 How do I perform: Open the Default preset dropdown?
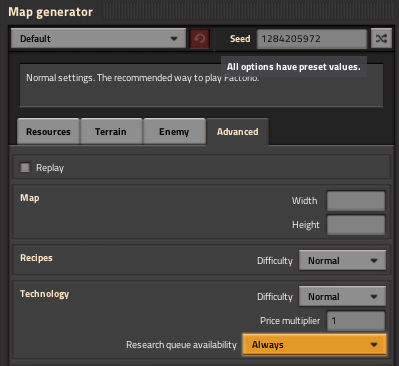[x=98, y=39]
